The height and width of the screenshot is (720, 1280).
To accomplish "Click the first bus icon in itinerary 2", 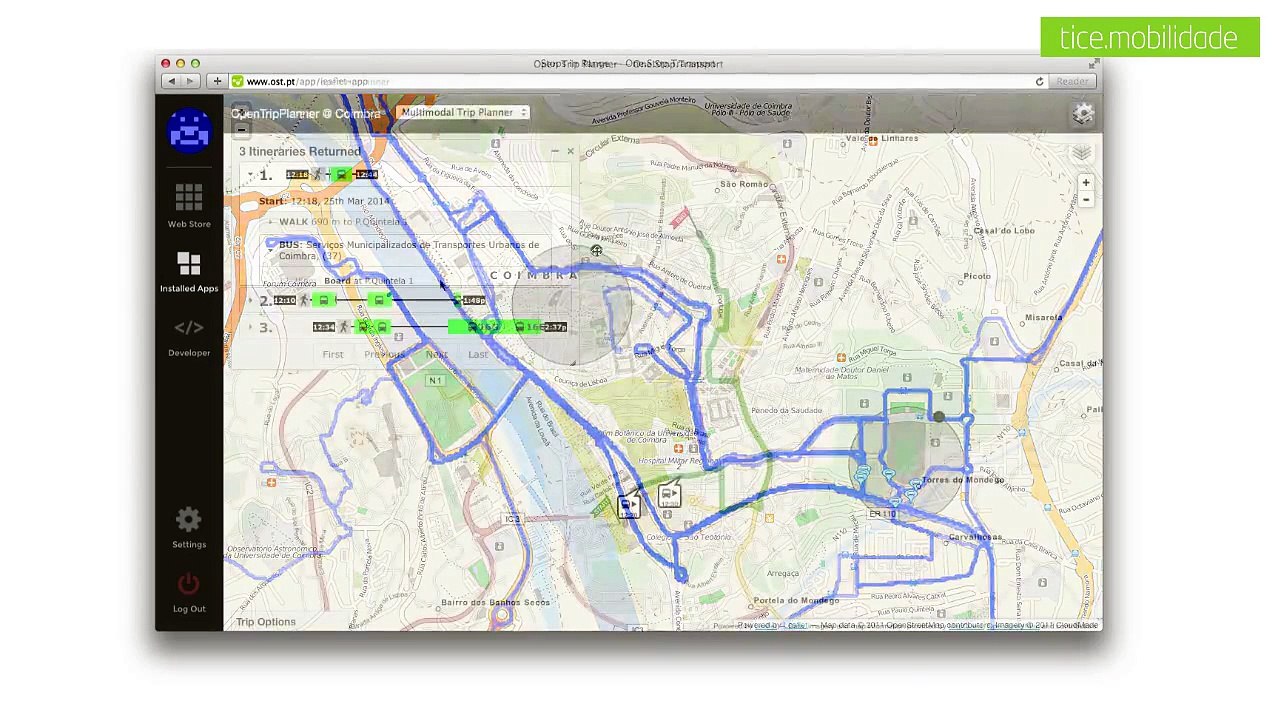I will (323, 300).
